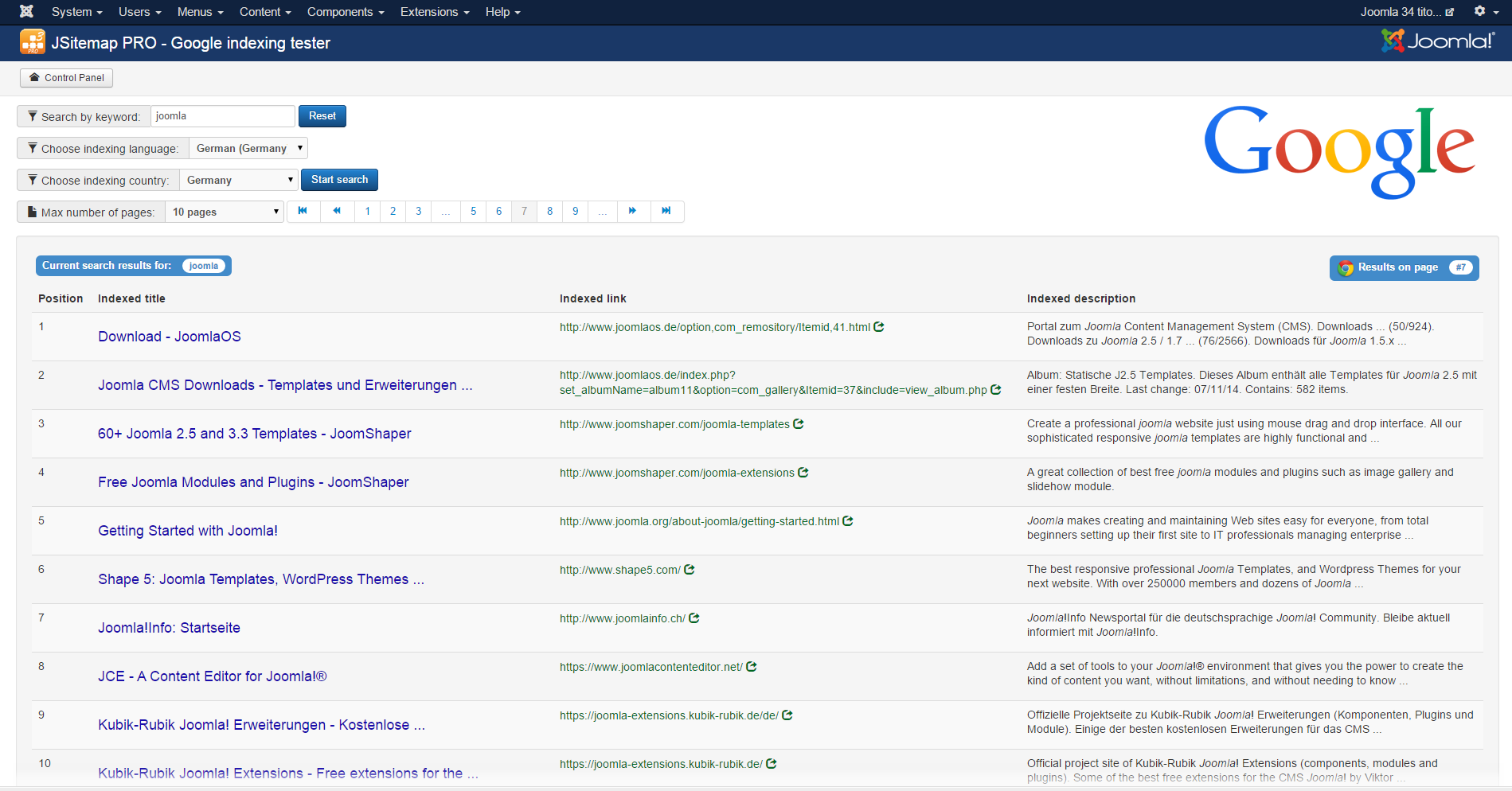Open the Content menu
Viewport: 1512px width, 791px height.
point(265,12)
